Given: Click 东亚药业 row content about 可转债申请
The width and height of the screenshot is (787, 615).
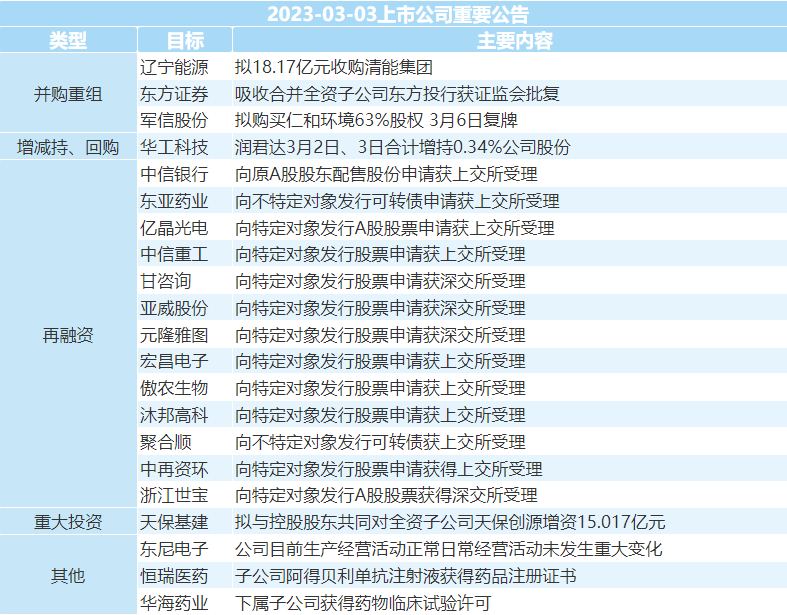Looking at the screenshot, I should (397, 201).
